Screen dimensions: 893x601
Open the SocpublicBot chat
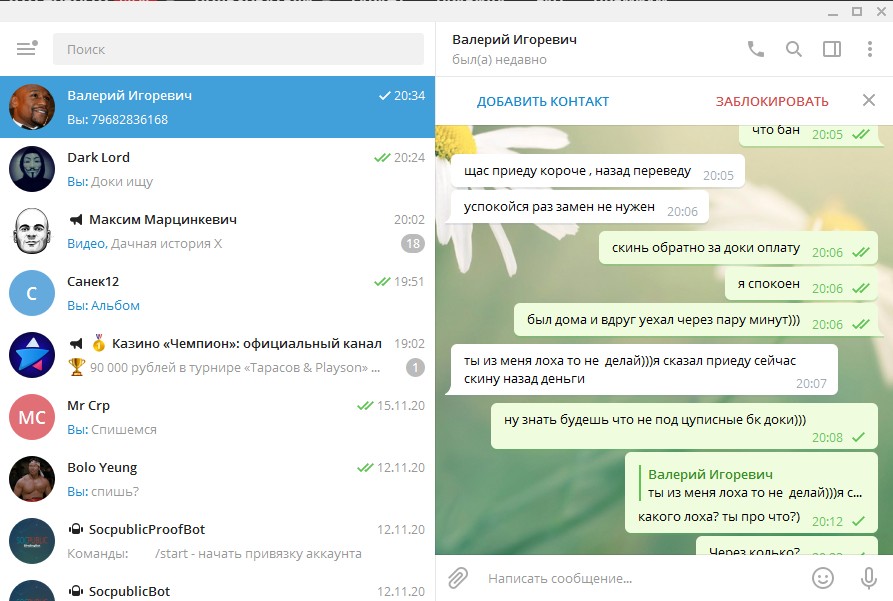click(218, 587)
